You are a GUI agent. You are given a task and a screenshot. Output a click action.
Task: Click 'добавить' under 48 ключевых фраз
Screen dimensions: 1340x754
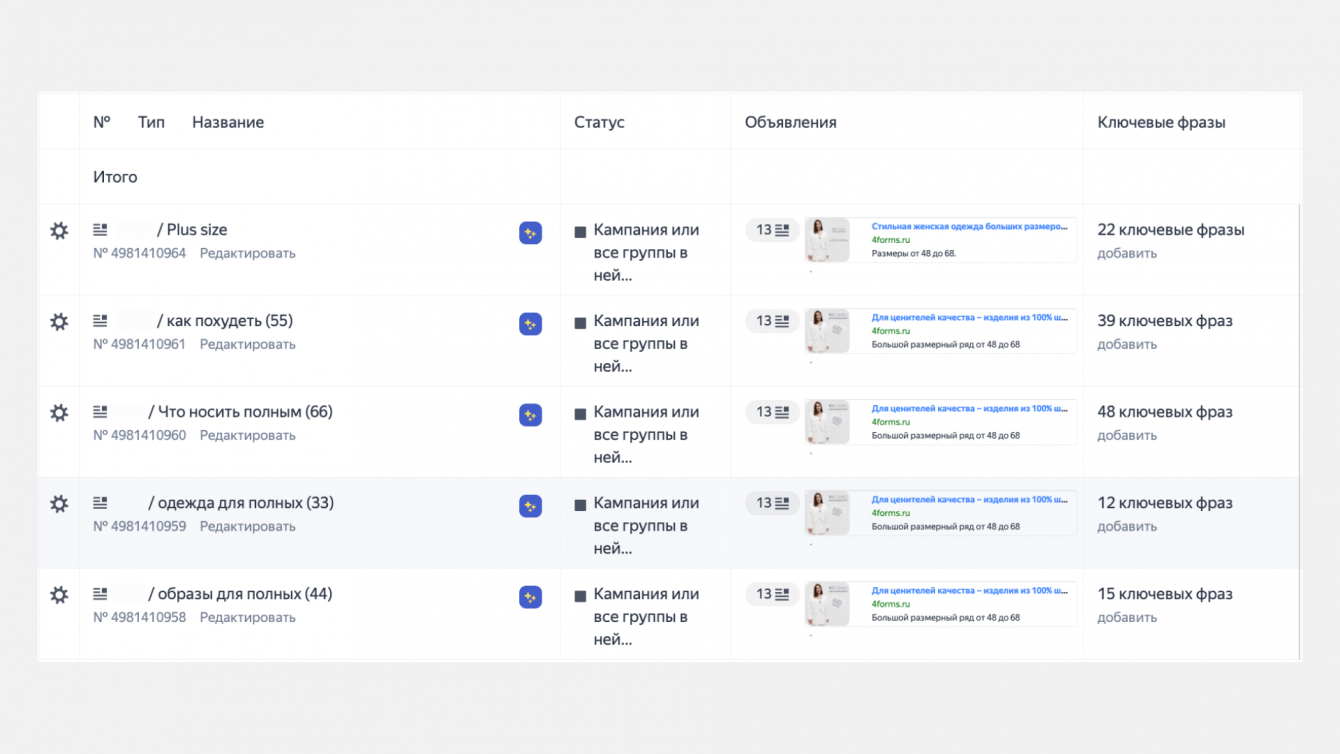pos(1127,436)
